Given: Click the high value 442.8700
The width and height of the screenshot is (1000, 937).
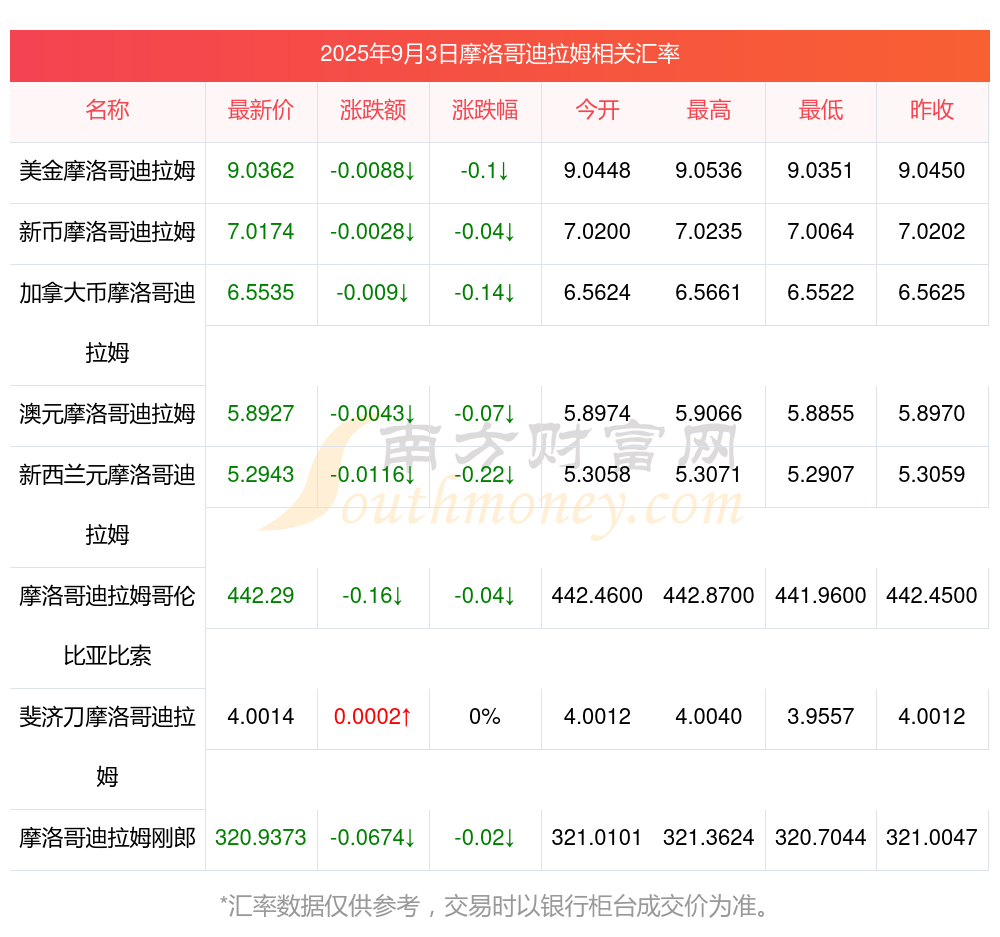Looking at the screenshot, I should coord(709,596).
